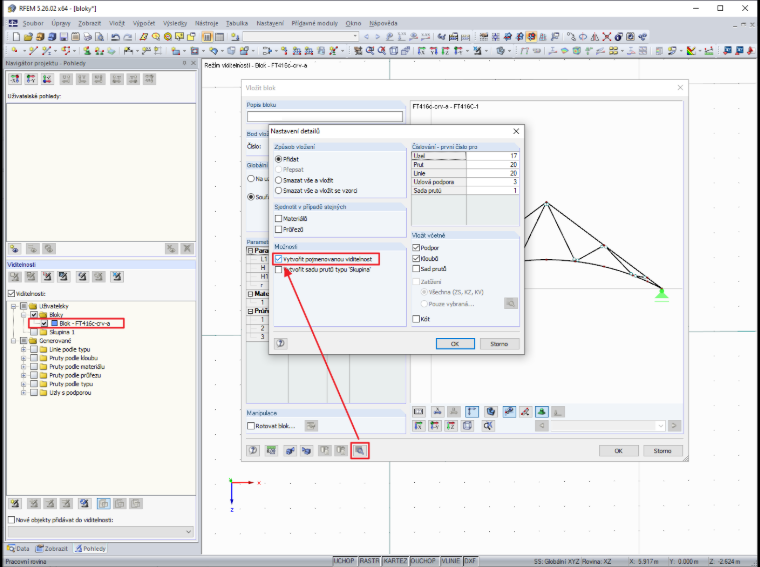
Task: Click OK in Nastavení detailů dialog
Action: tap(455, 344)
